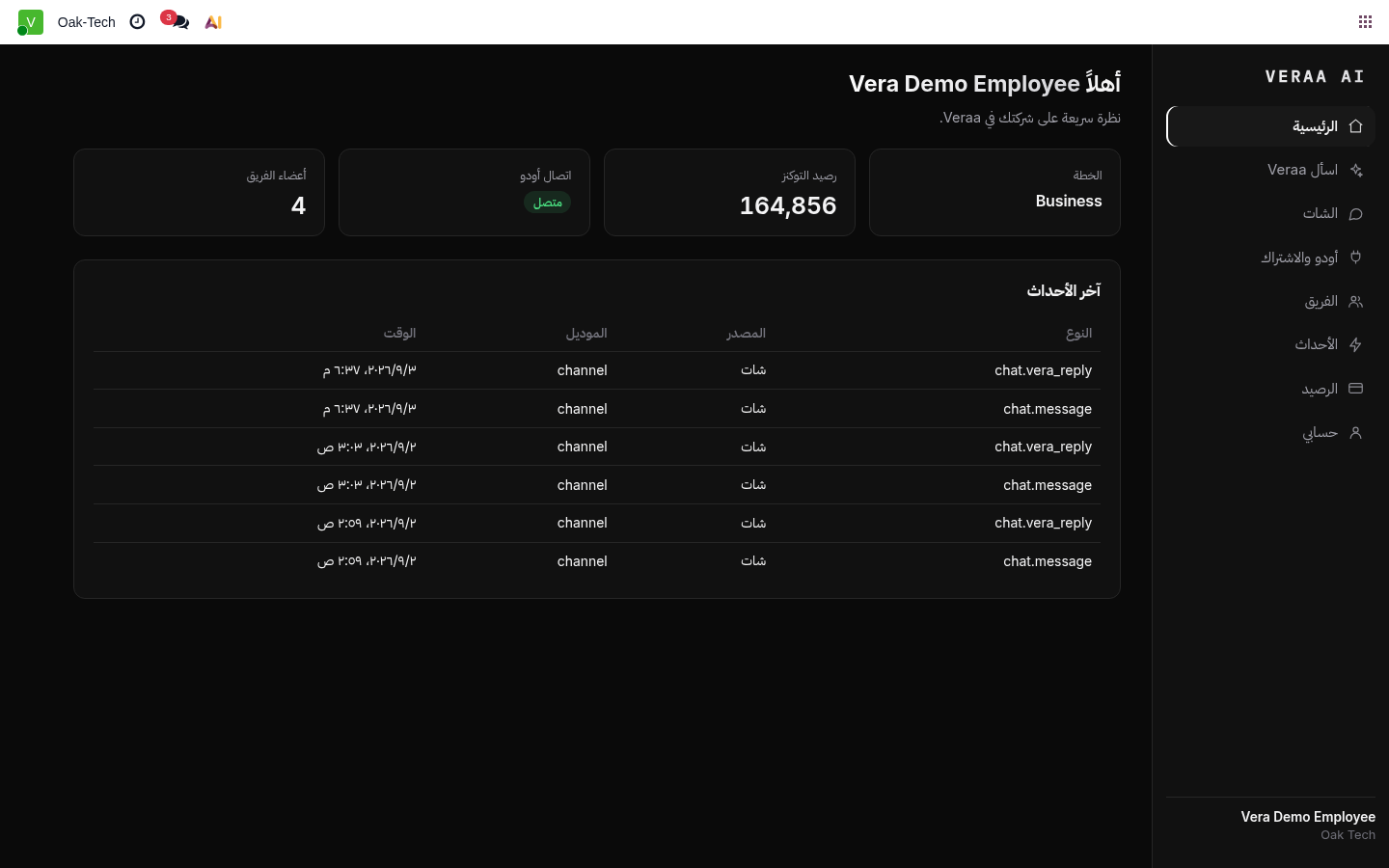This screenshot has height=868, width=1389.
Task: Click the welcome heading أهلاً Vera Demo Employee
Action: pos(985,83)
